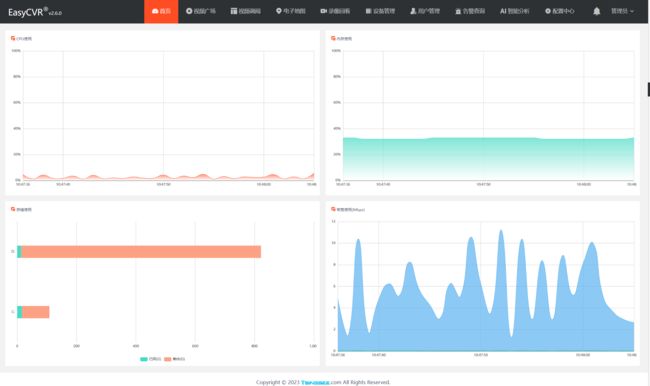Click the page vertical scrollbar thumb
The image size is (650, 386).
pos(648,90)
